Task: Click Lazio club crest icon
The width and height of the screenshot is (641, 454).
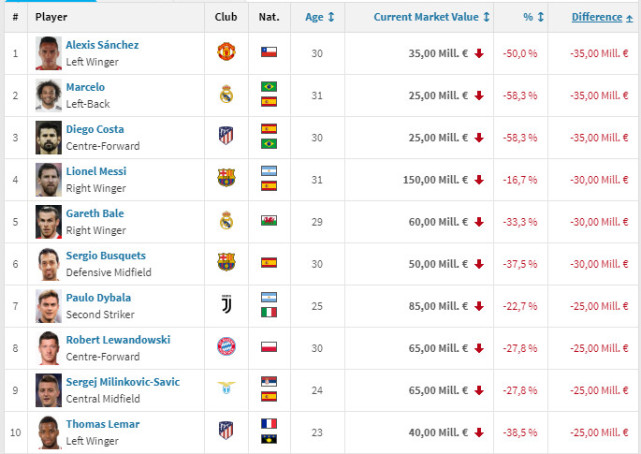Action: coord(226,388)
